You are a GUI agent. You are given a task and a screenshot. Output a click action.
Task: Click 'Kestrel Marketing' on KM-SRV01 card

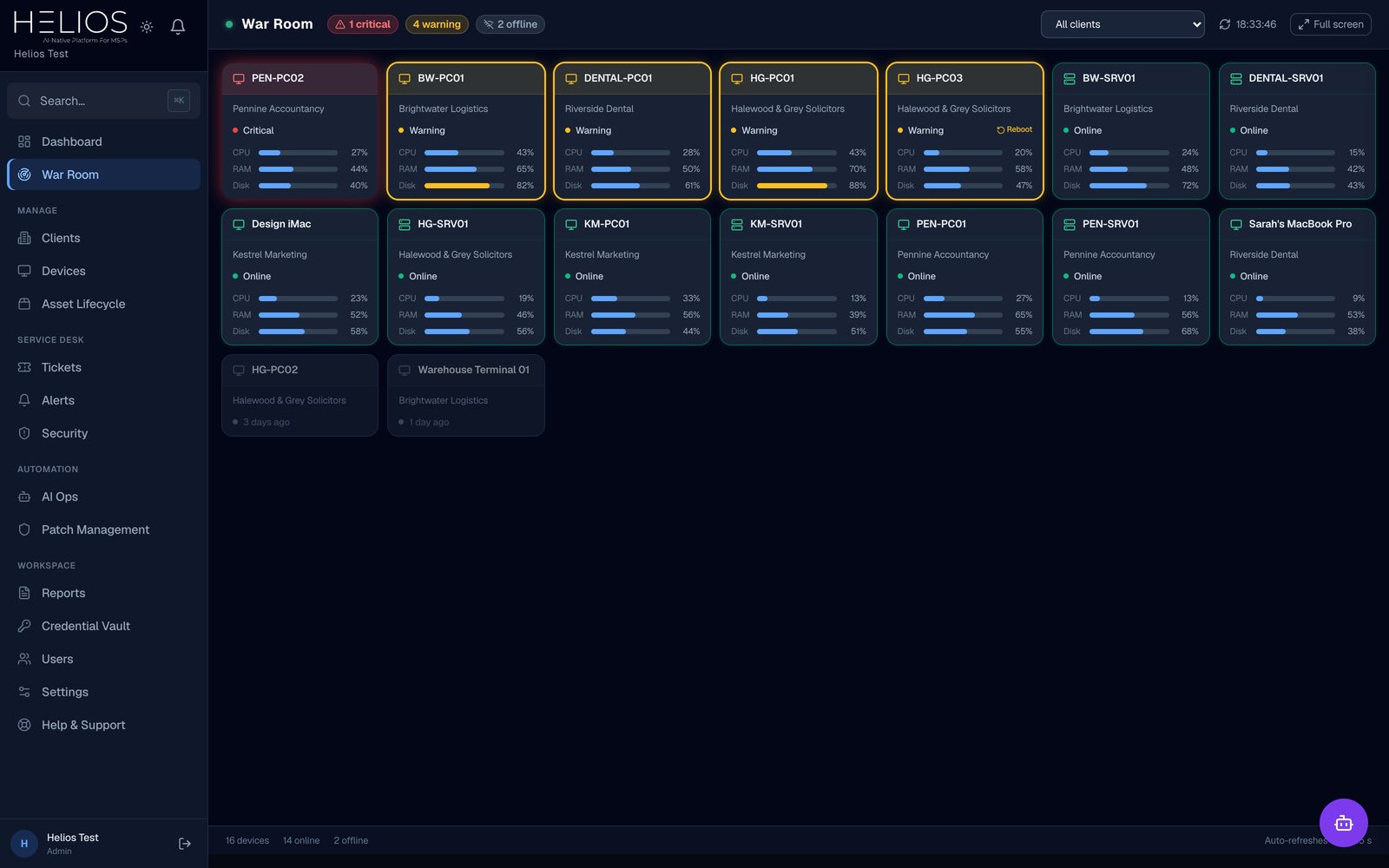pos(768,254)
